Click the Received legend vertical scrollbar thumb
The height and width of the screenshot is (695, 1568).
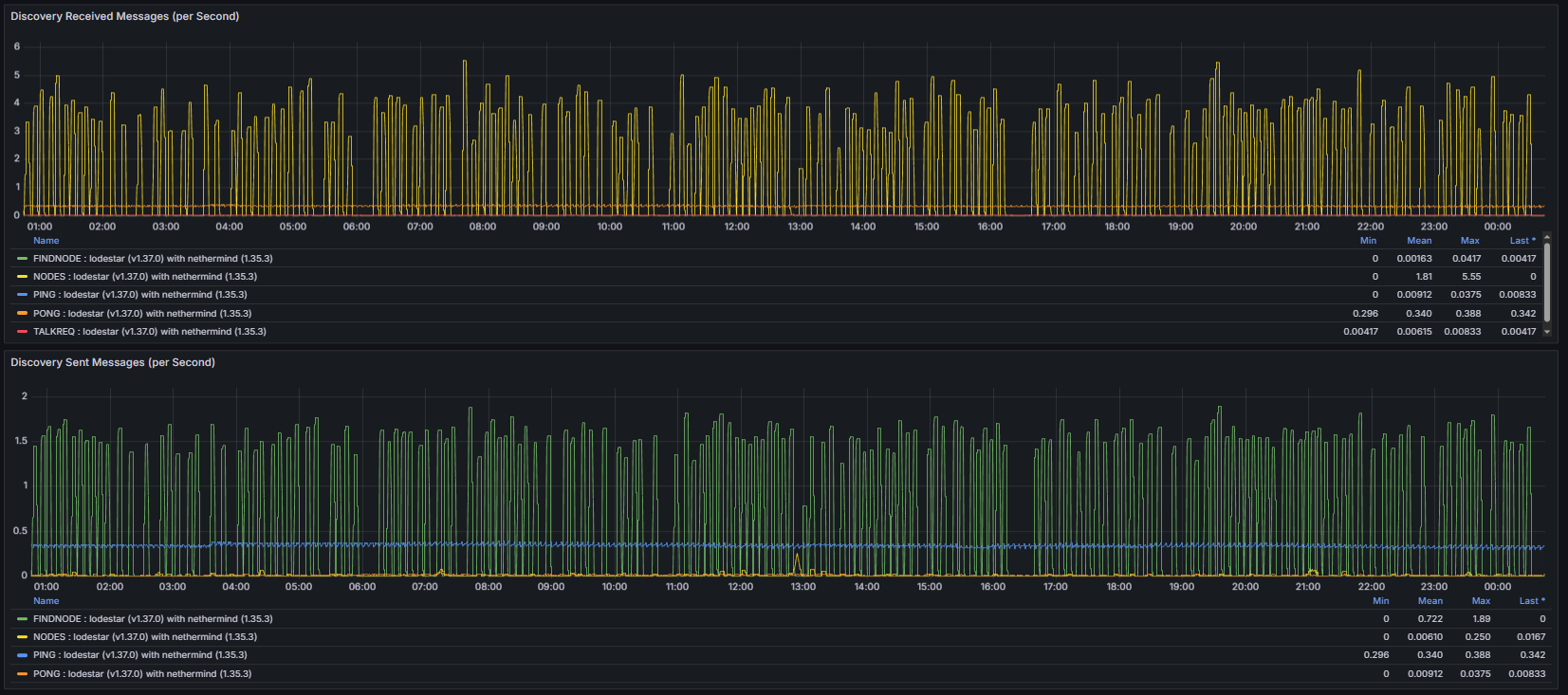point(1547,283)
